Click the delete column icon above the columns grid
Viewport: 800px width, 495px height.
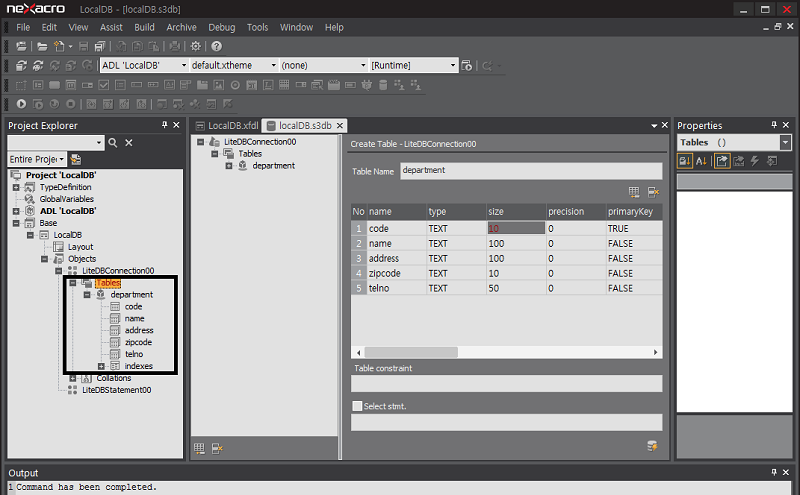653,192
